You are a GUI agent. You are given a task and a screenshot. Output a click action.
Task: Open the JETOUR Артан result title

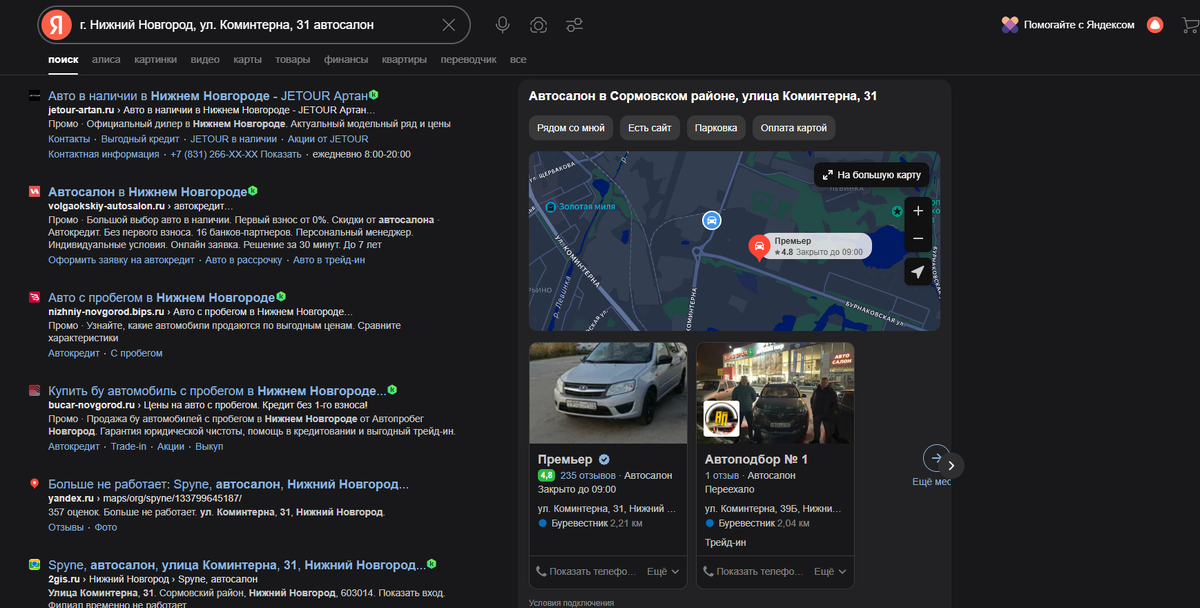pos(208,95)
